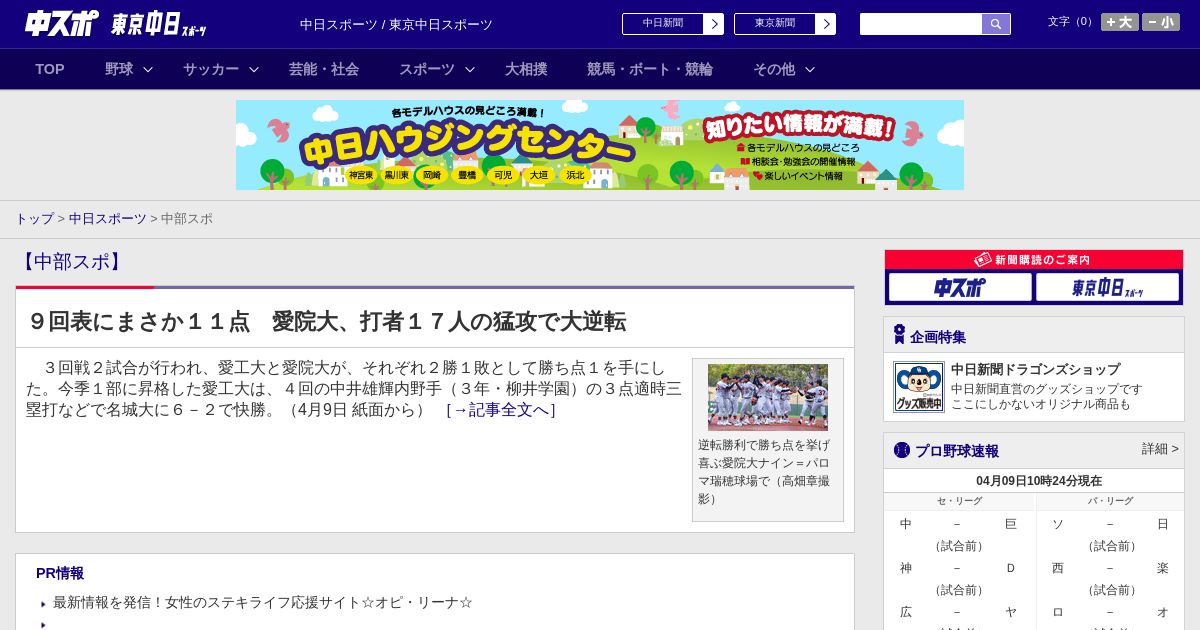The image size is (1200, 630).
Task: Click 中日スポーツ breadcrumb link
Action: [x=108, y=218]
